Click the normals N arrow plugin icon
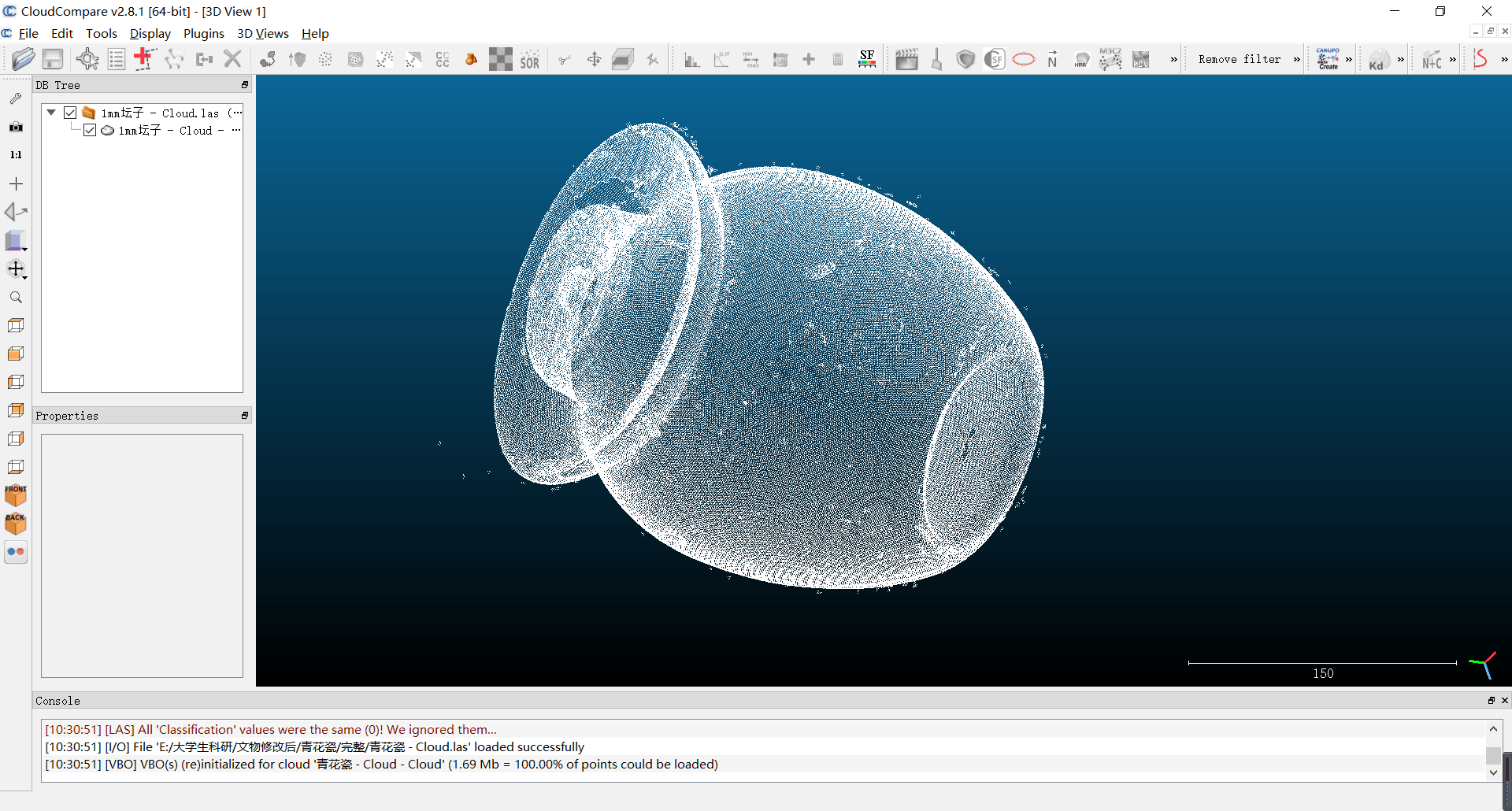This screenshot has width=1512, height=811. [x=1052, y=59]
